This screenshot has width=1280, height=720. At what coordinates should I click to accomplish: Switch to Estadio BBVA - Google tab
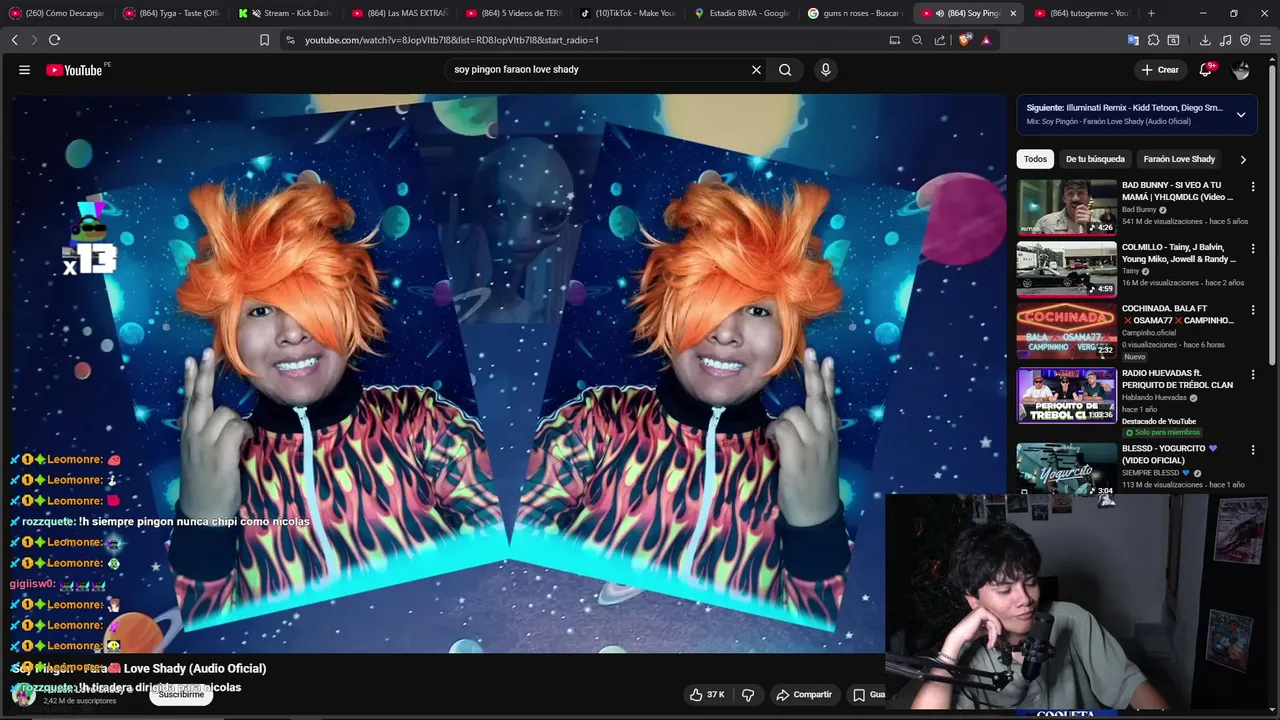(742, 13)
